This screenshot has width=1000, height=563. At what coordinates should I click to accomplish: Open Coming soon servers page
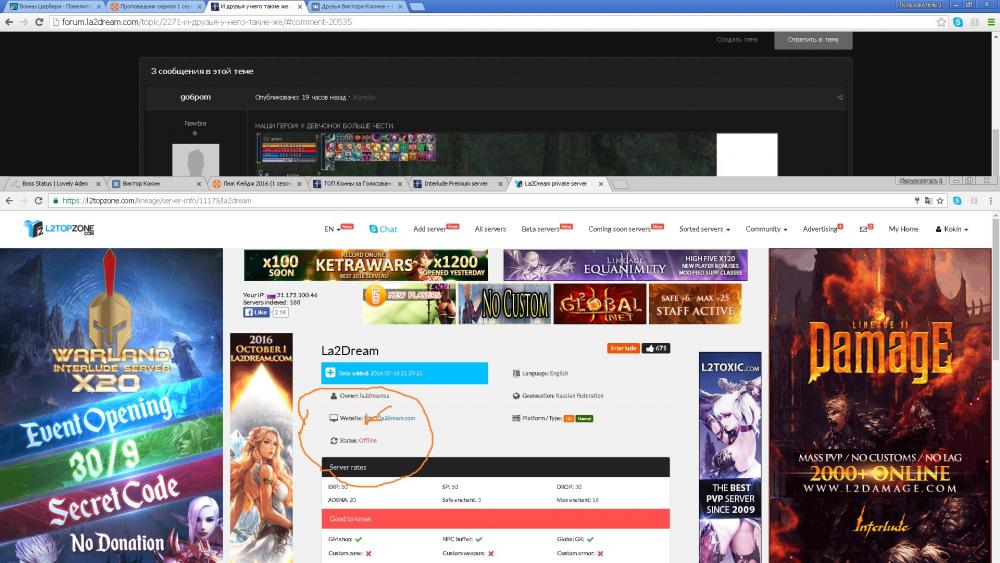point(619,229)
